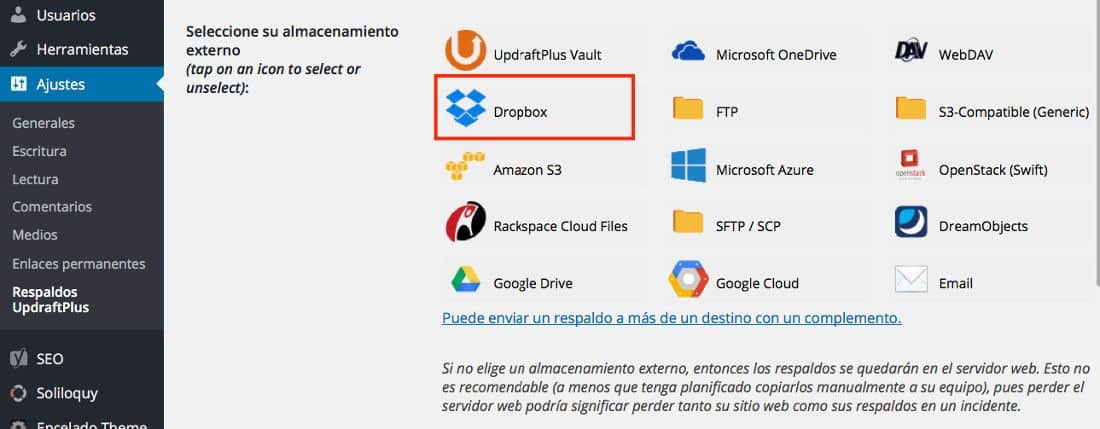
Task: Select the UpdraftPlus Vault storage icon
Action: pyautogui.click(x=466, y=50)
